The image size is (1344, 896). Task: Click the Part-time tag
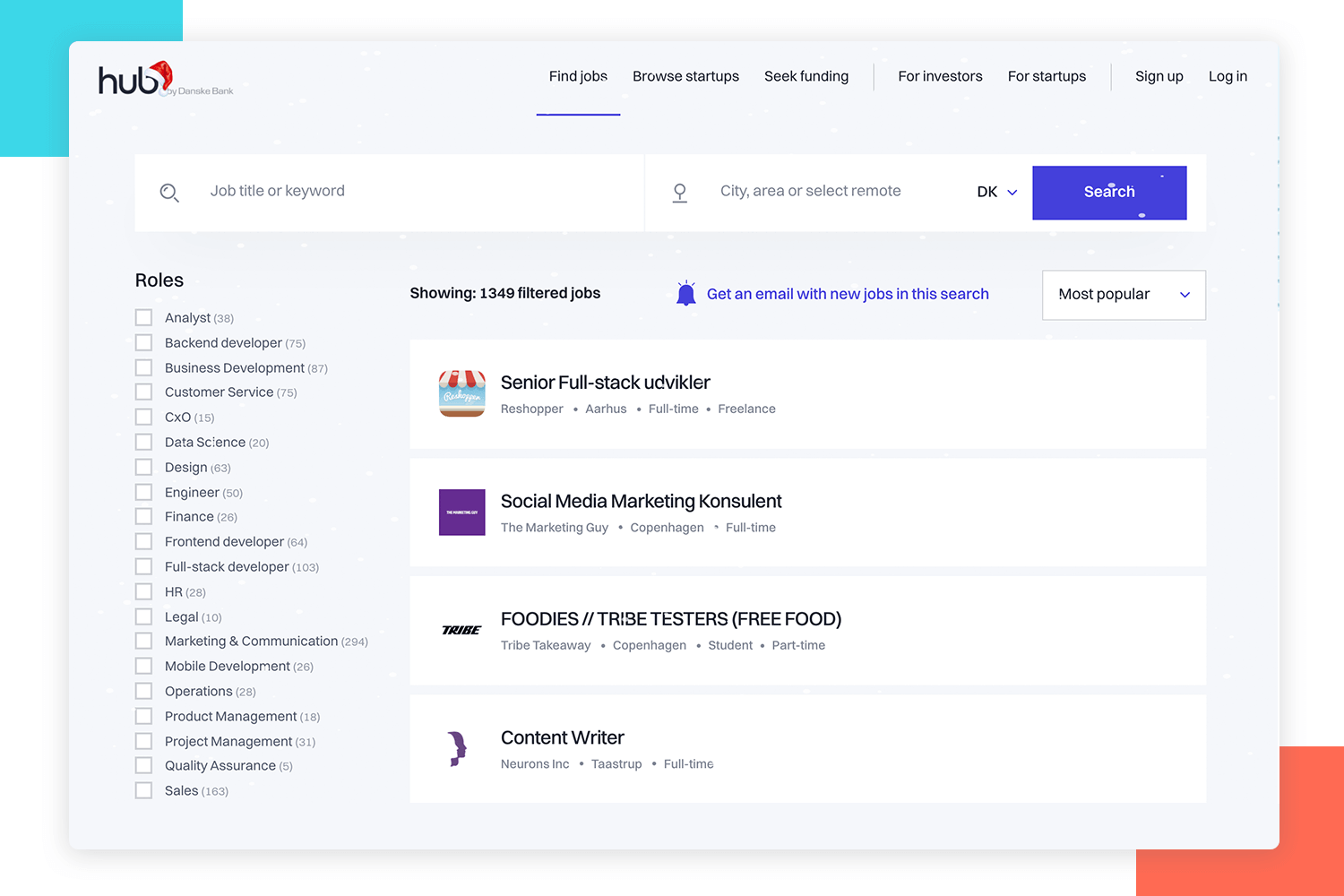[798, 645]
